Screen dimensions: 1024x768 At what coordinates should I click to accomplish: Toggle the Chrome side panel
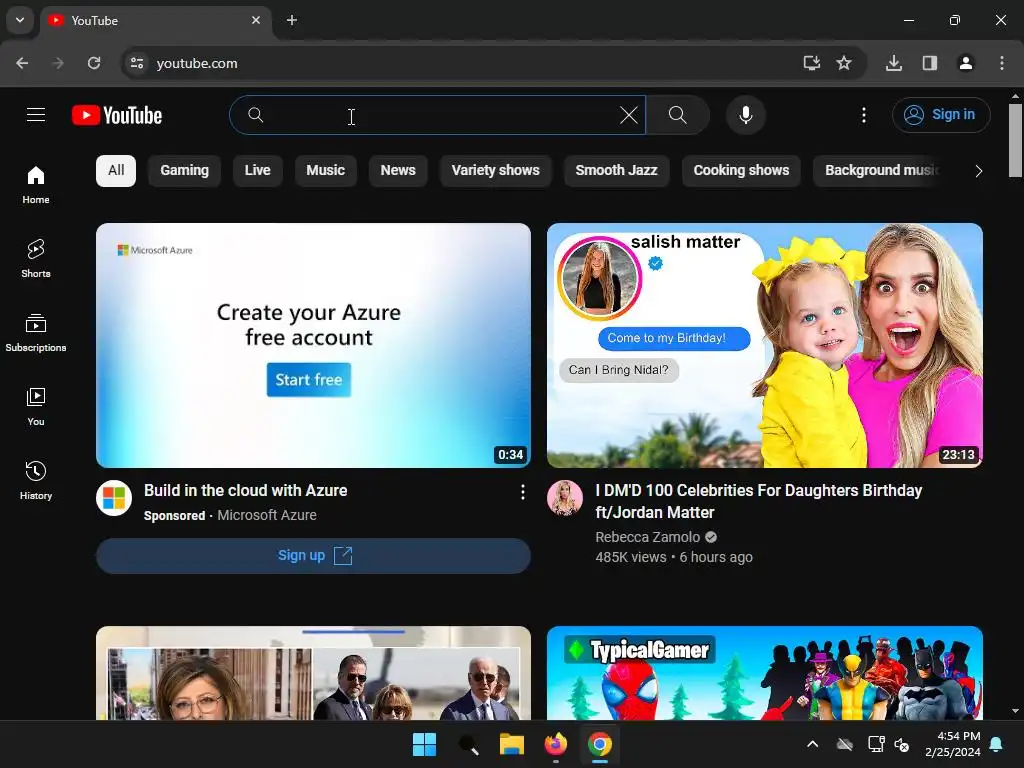click(929, 63)
